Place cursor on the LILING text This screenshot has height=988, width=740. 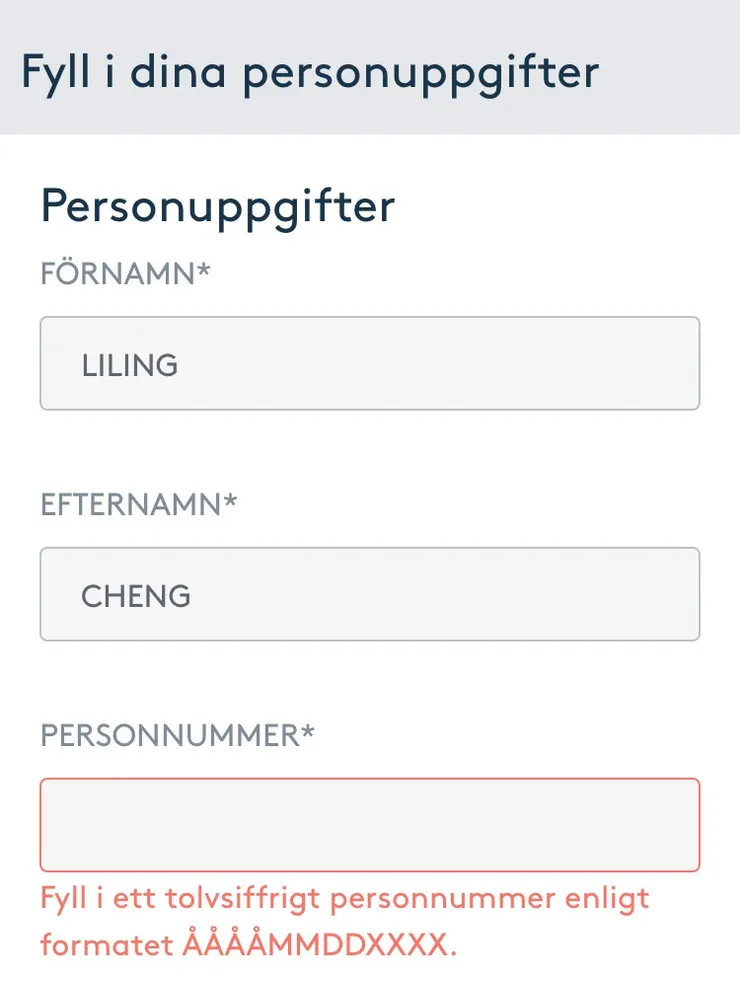[130, 365]
